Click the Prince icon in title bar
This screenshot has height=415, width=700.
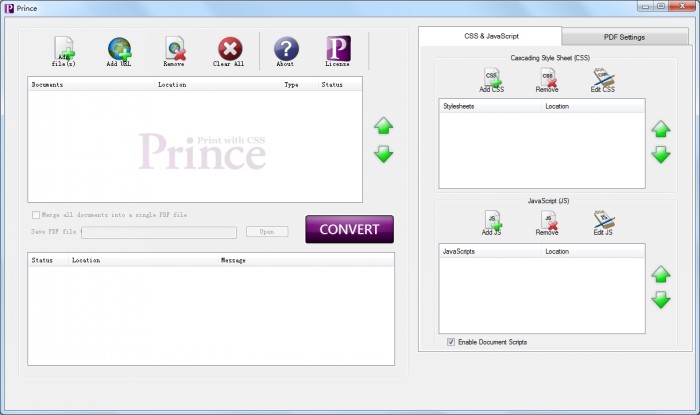coord(9,8)
